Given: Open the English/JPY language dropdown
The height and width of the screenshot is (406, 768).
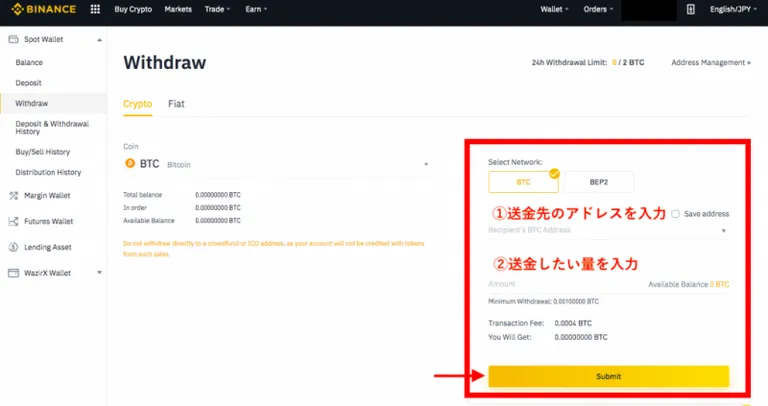Looking at the screenshot, I should point(733,9).
